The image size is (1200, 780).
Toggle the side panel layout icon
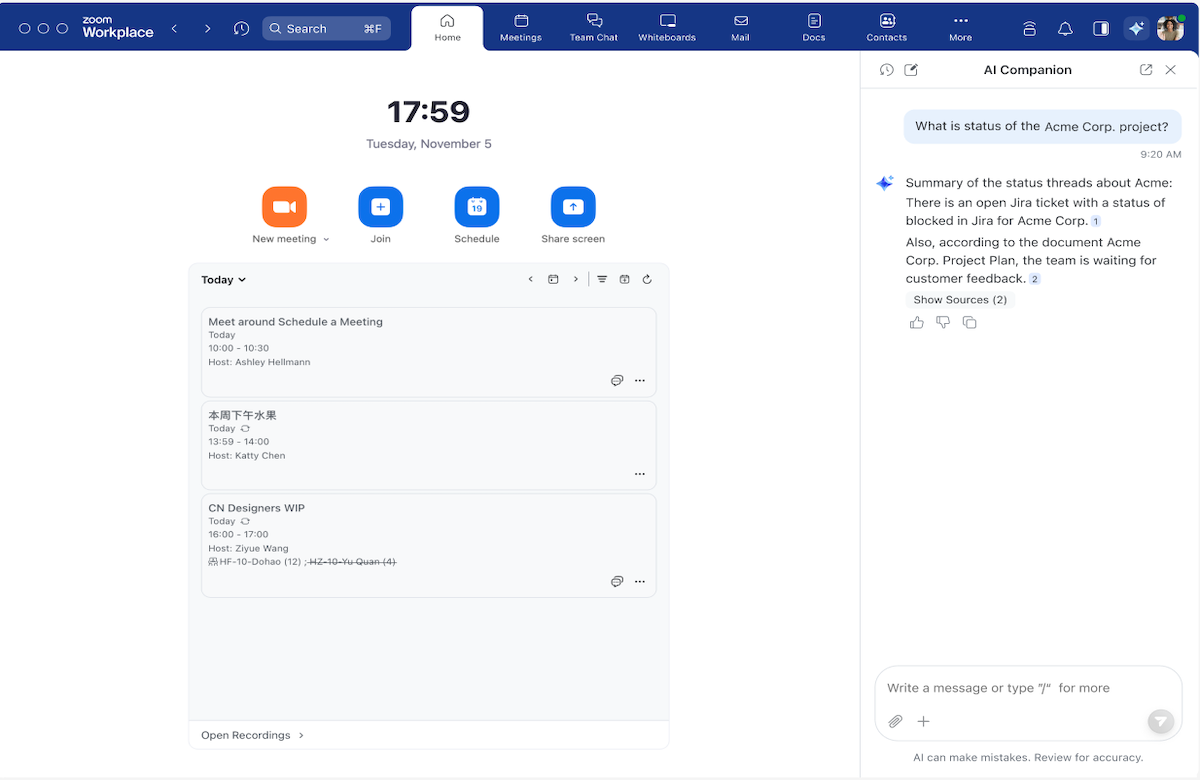click(1101, 29)
